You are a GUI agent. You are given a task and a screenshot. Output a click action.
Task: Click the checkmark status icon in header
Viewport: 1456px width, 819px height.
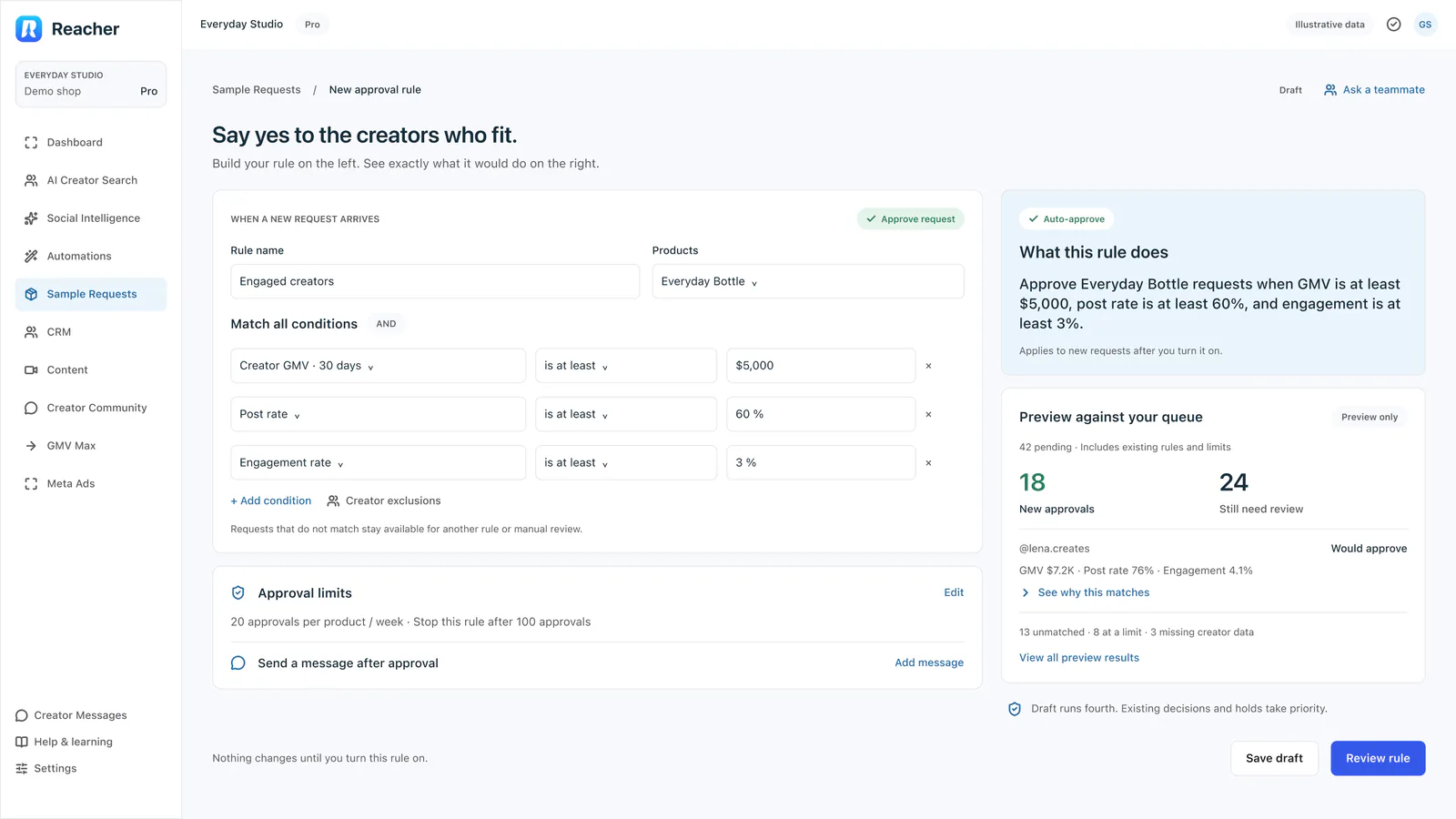[1393, 25]
